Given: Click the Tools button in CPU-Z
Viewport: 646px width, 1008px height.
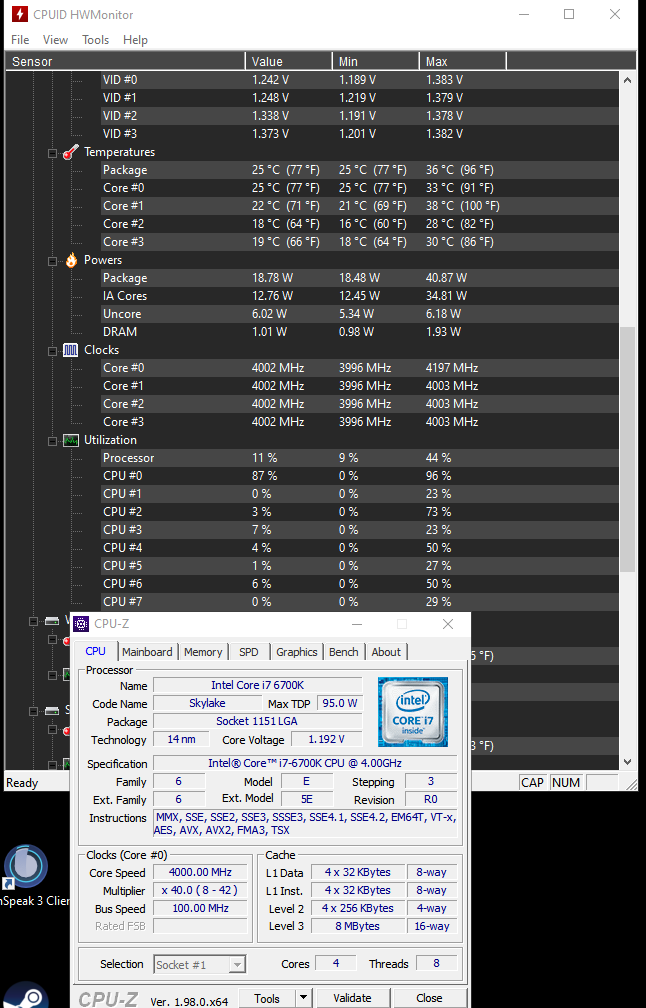Looking at the screenshot, I should point(267,998).
